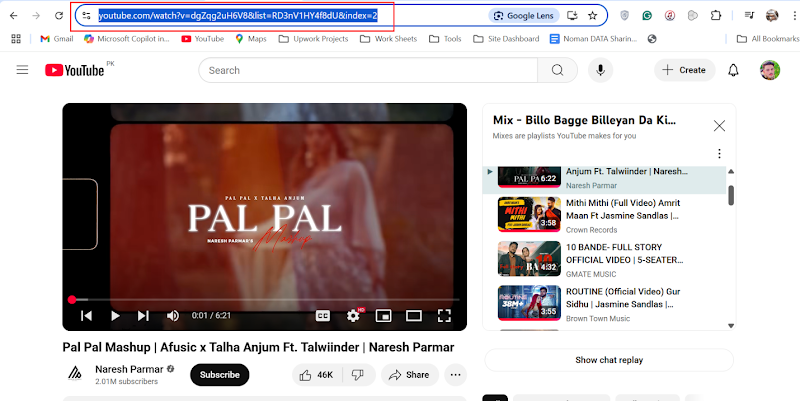The width and height of the screenshot is (800, 401).
Task: Open more actions menu beside Share
Action: point(456,375)
